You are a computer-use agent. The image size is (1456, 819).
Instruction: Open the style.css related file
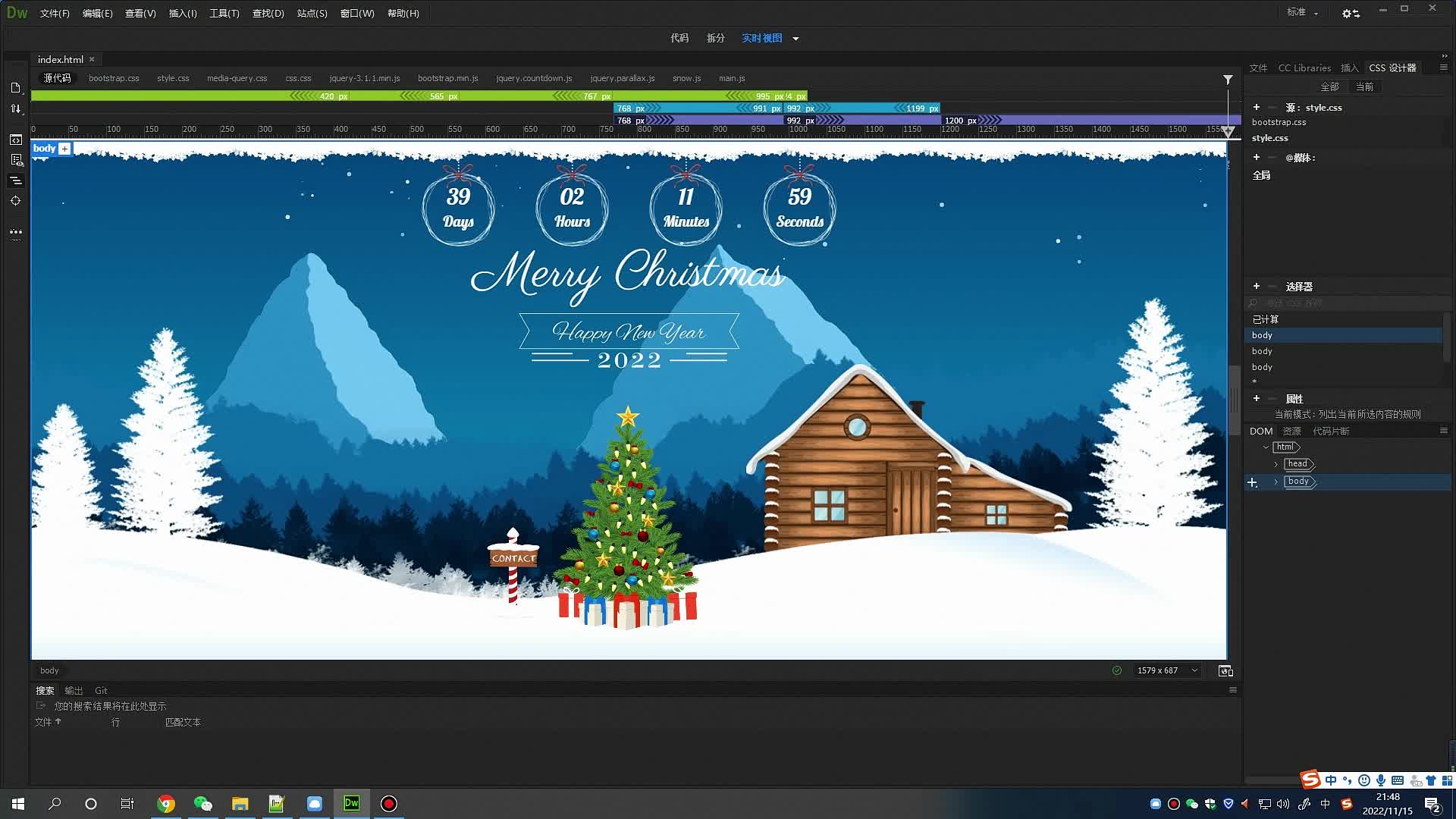coord(173,78)
